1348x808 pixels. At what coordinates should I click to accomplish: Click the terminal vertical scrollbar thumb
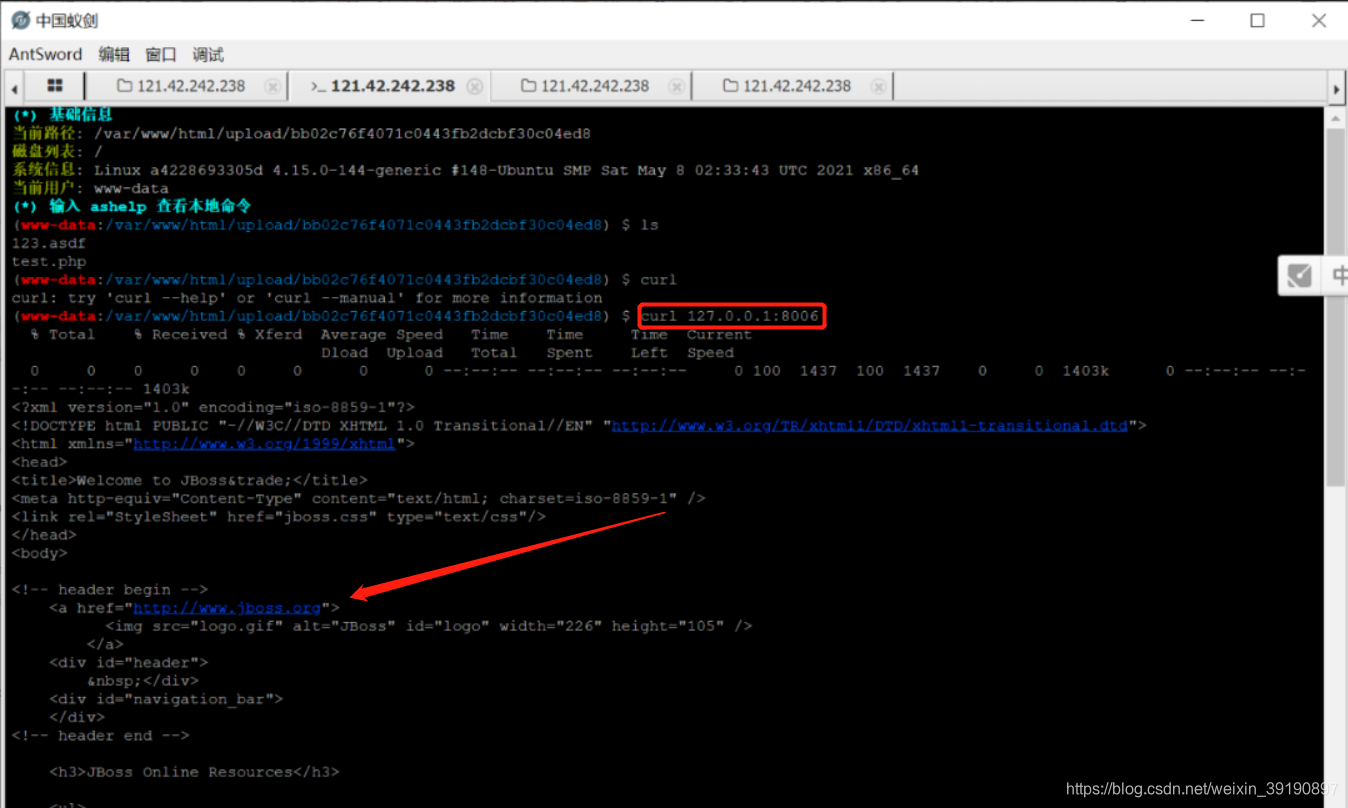pos(1336,307)
